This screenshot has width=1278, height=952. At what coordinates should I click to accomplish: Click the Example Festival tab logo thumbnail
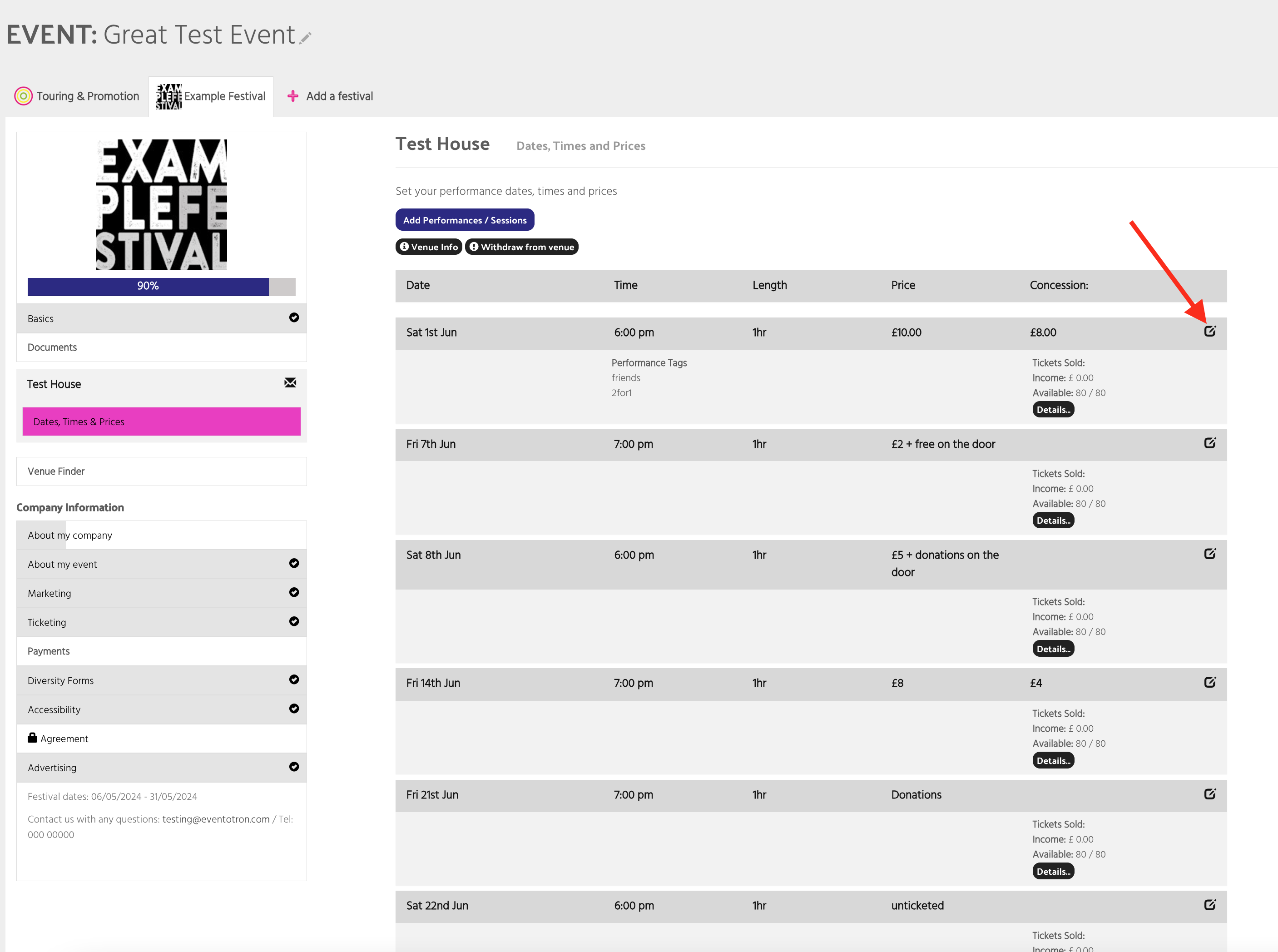(x=169, y=96)
